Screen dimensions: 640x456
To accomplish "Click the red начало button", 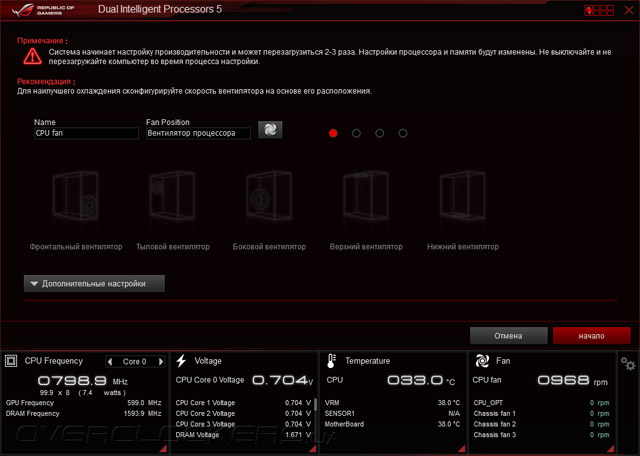I will (x=591, y=336).
